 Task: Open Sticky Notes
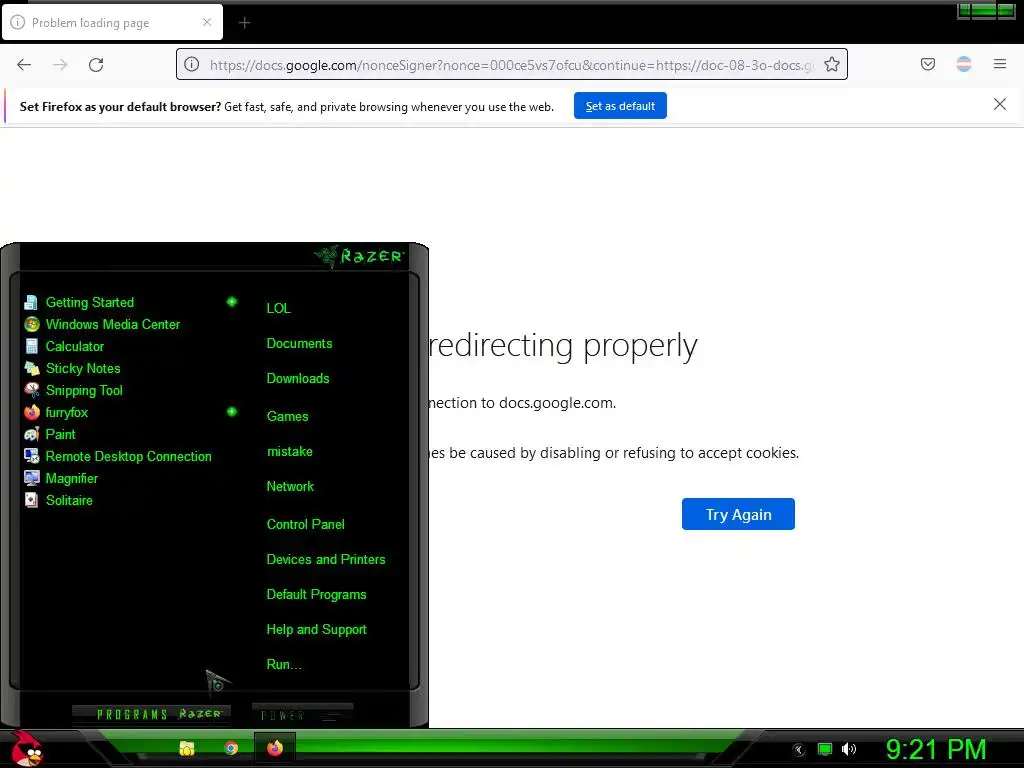point(83,368)
